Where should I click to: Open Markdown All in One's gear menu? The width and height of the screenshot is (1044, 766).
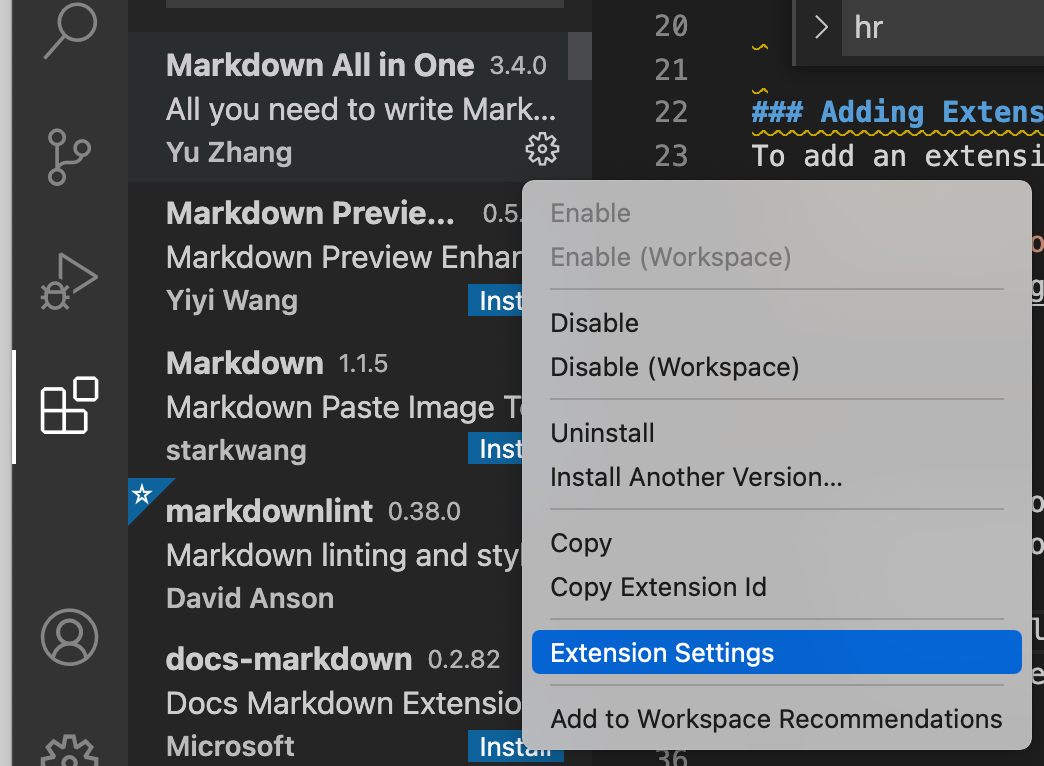[x=541, y=149]
